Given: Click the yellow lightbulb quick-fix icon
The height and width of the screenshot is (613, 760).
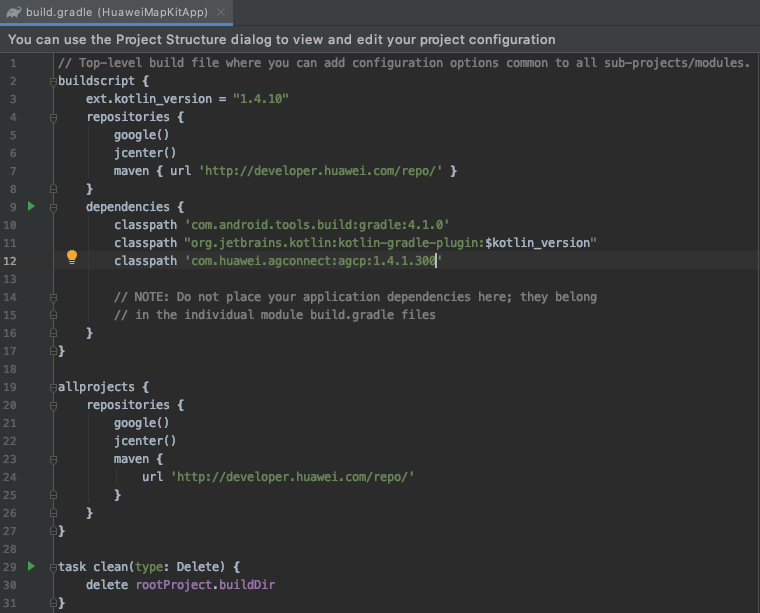Looking at the screenshot, I should [72, 257].
